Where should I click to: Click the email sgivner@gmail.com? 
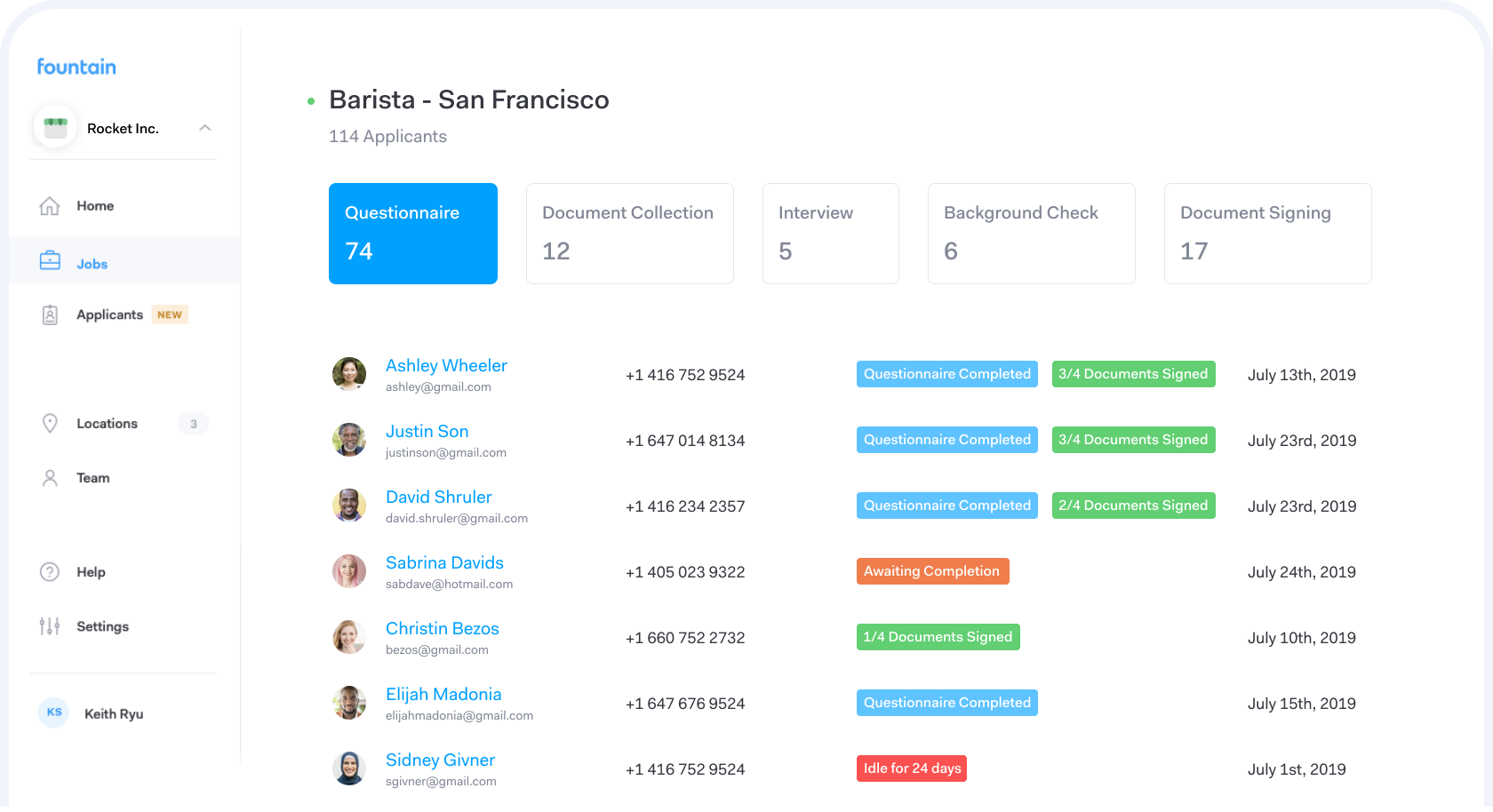click(x=441, y=782)
